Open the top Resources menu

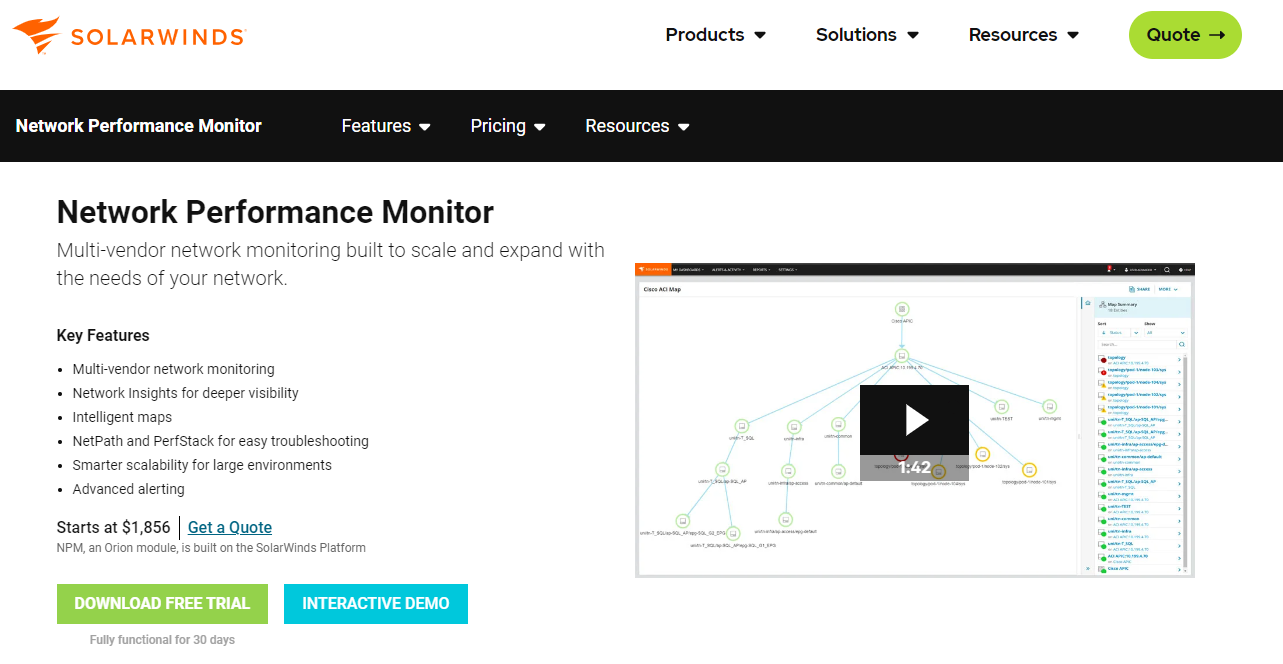pyautogui.click(x=1024, y=35)
